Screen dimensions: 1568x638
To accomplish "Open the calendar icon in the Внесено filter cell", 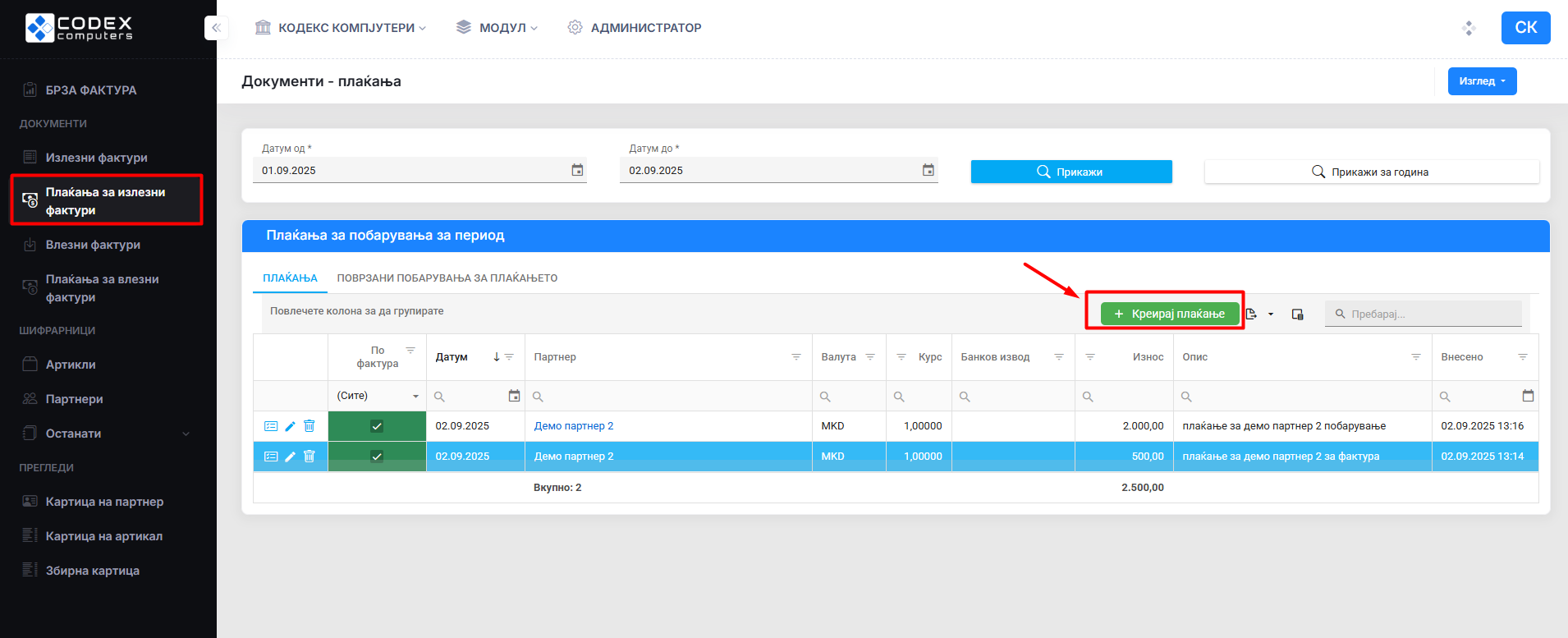I will [1528, 396].
